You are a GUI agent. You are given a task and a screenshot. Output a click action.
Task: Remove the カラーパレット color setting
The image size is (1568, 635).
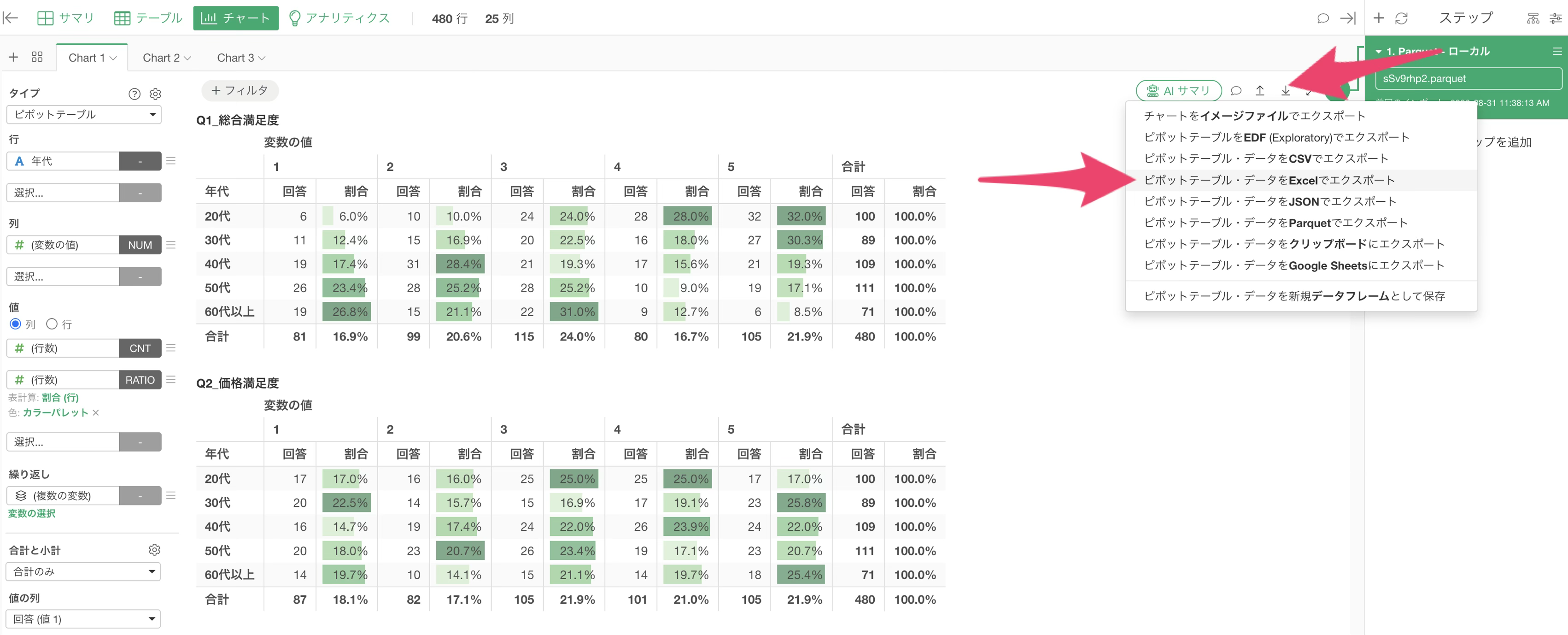95,412
